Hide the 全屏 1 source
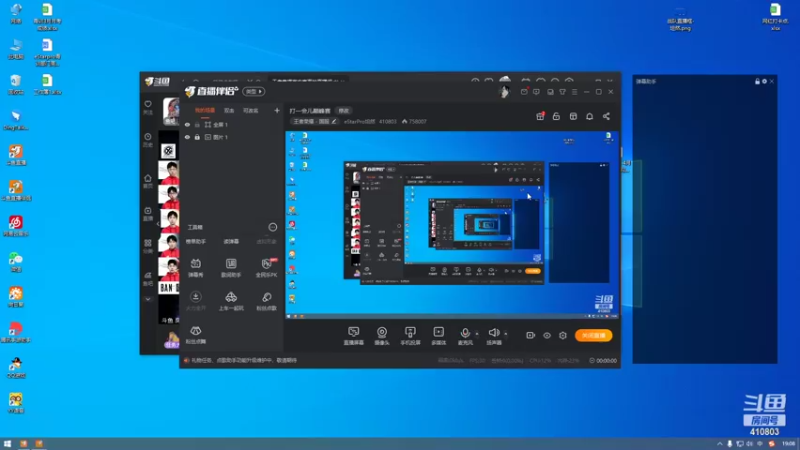The image size is (800, 450). coord(187,124)
